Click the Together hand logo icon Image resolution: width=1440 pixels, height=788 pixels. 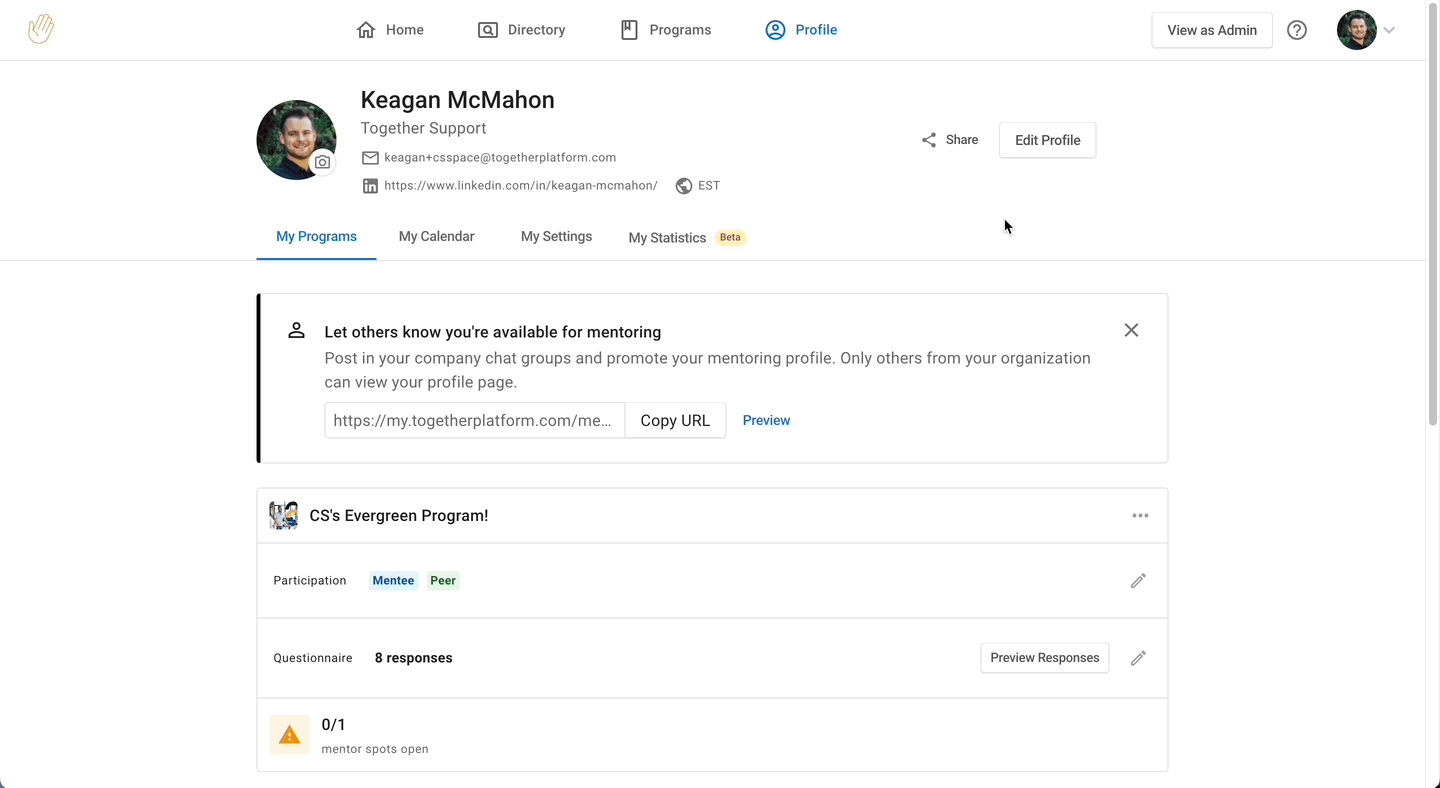(41, 29)
